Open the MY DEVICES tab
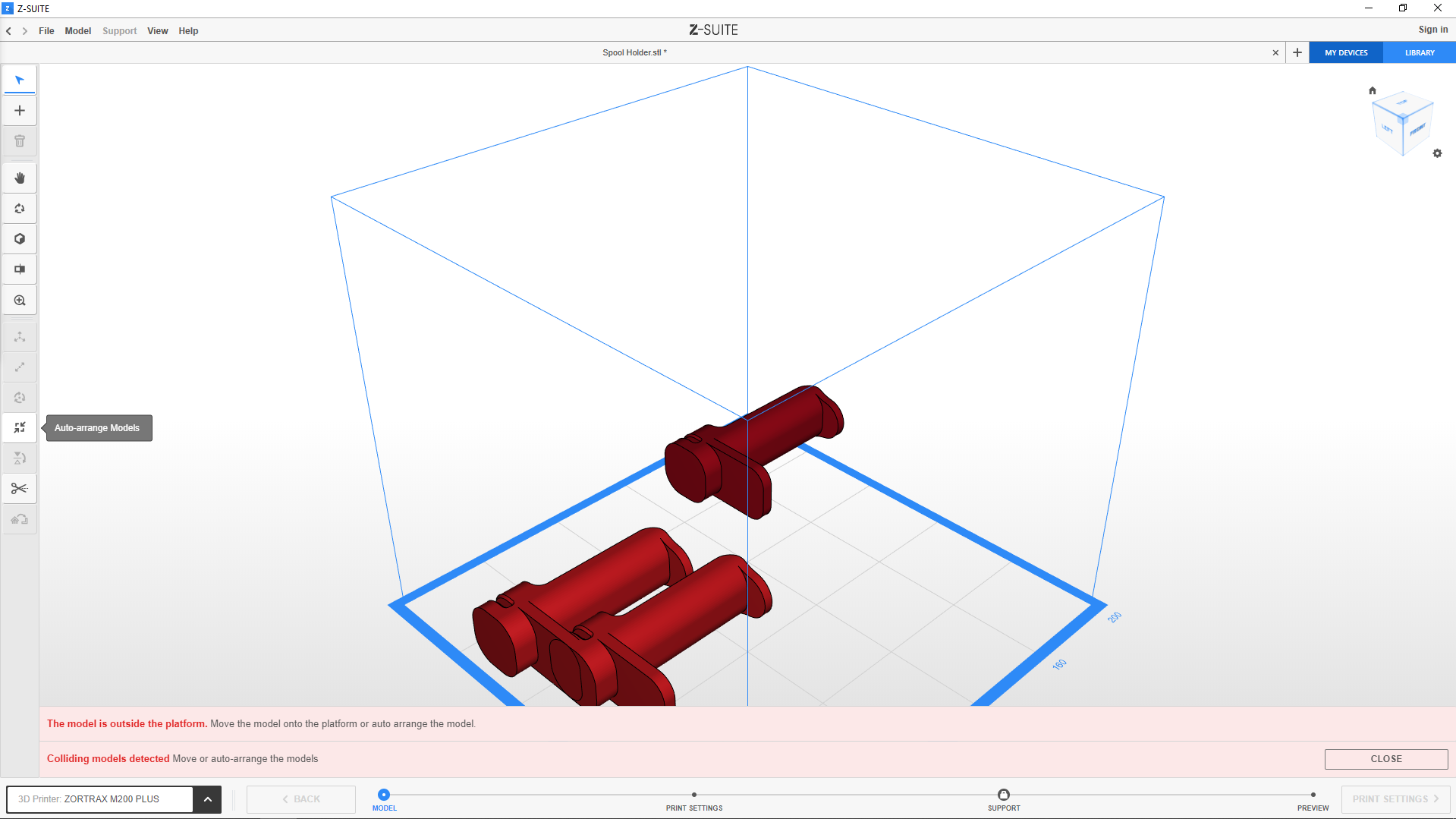This screenshot has height=819, width=1456. coord(1346,53)
